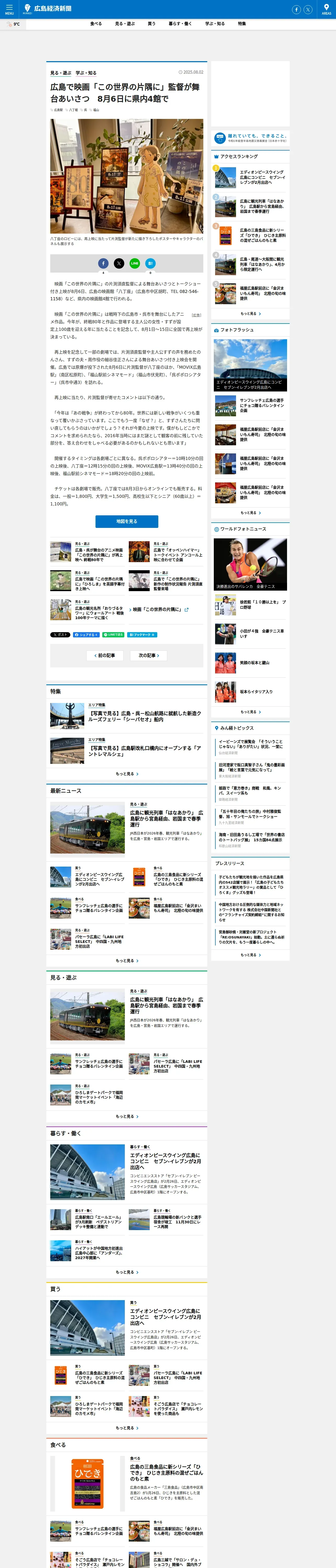
Task: Click the green LINEで送る button
Action: pyautogui.click(x=113, y=634)
